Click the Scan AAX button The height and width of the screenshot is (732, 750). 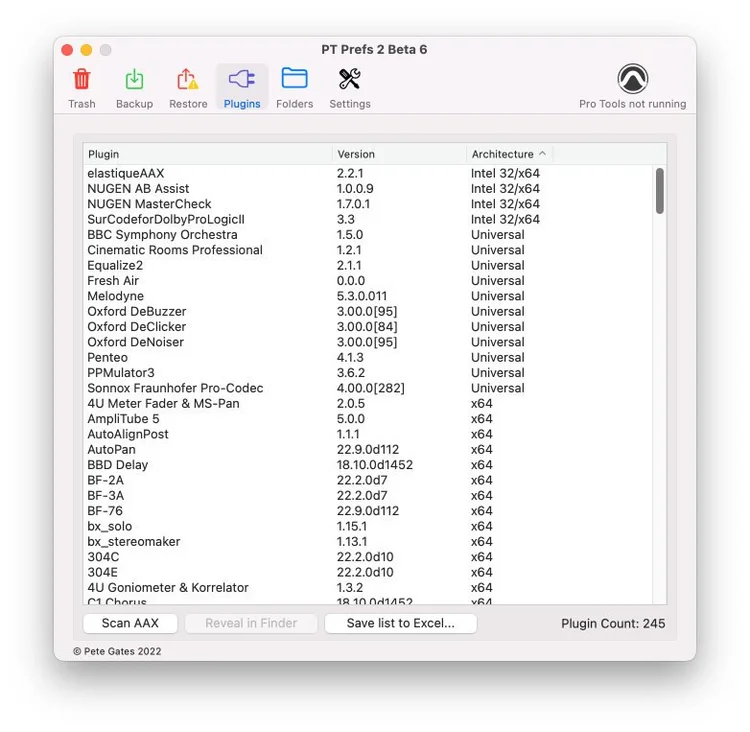tap(130, 623)
